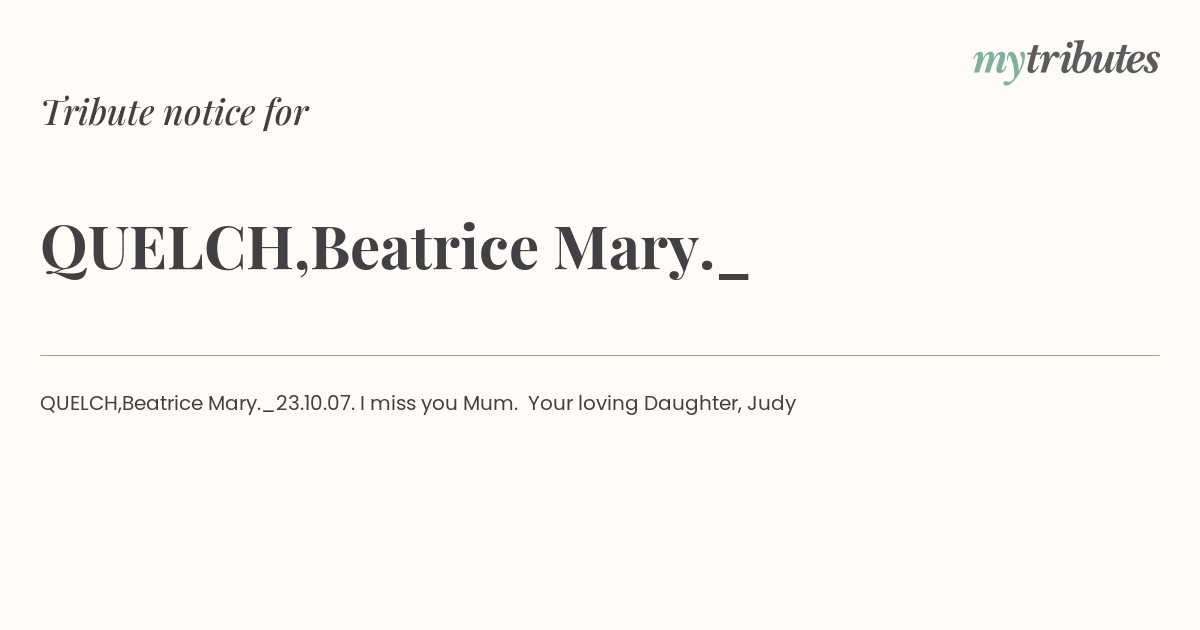Click the date 23.10.07 in the message
The height and width of the screenshot is (630, 1200).
click(x=313, y=403)
